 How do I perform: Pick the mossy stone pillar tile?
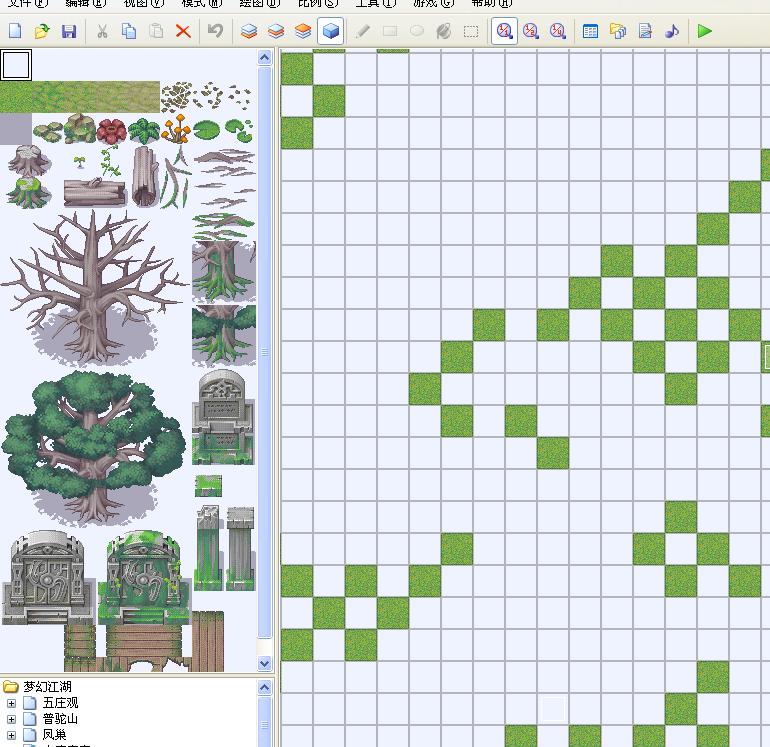pyautogui.click(x=208, y=548)
